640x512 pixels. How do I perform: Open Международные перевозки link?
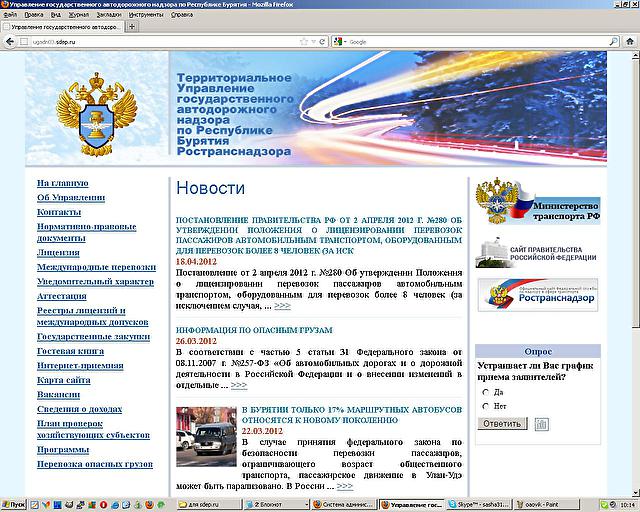tap(96, 267)
